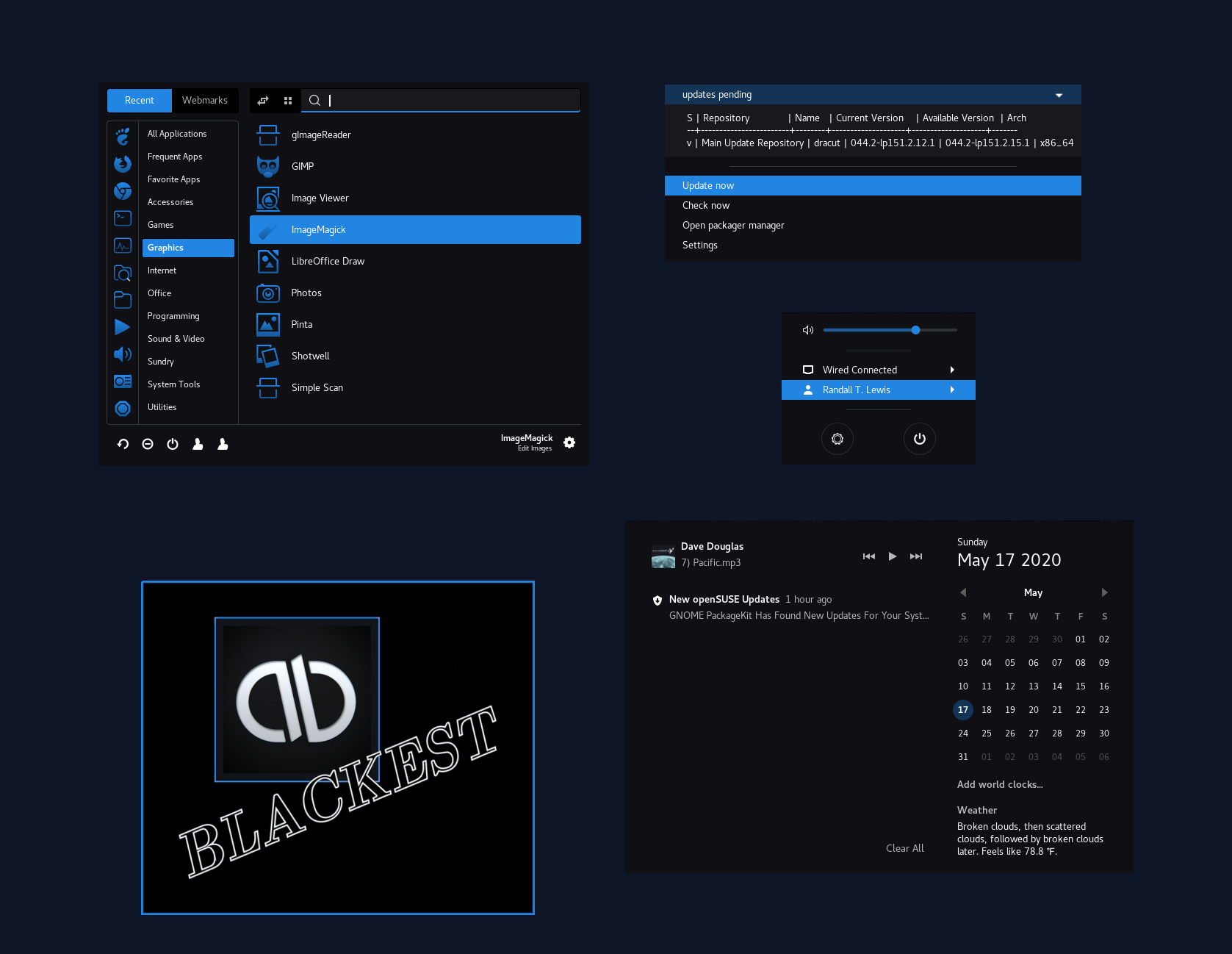Click the speaker icon in system menu
The width and height of the screenshot is (1232, 954).
pyautogui.click(x=808, y=330)
